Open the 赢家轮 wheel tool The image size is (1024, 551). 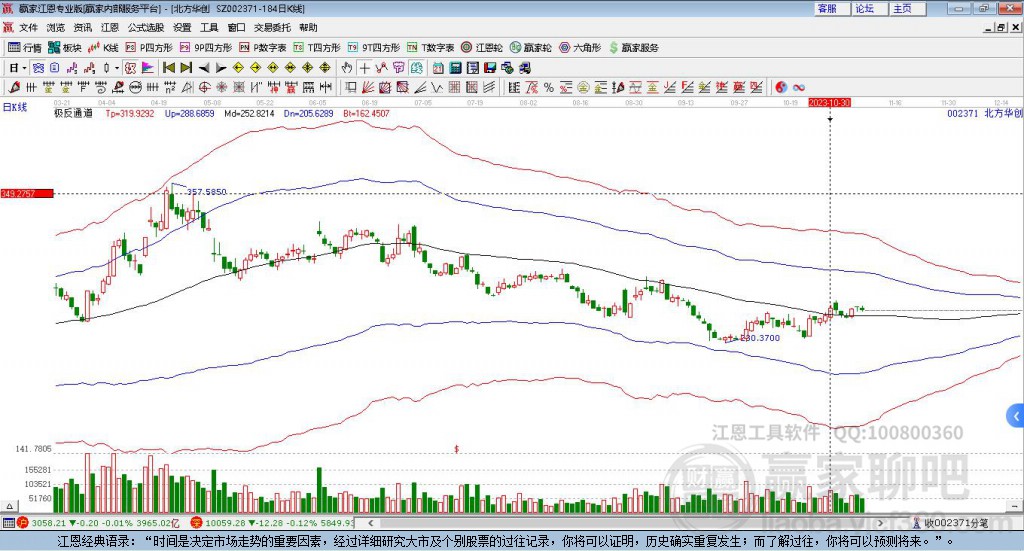pos(531,48)
